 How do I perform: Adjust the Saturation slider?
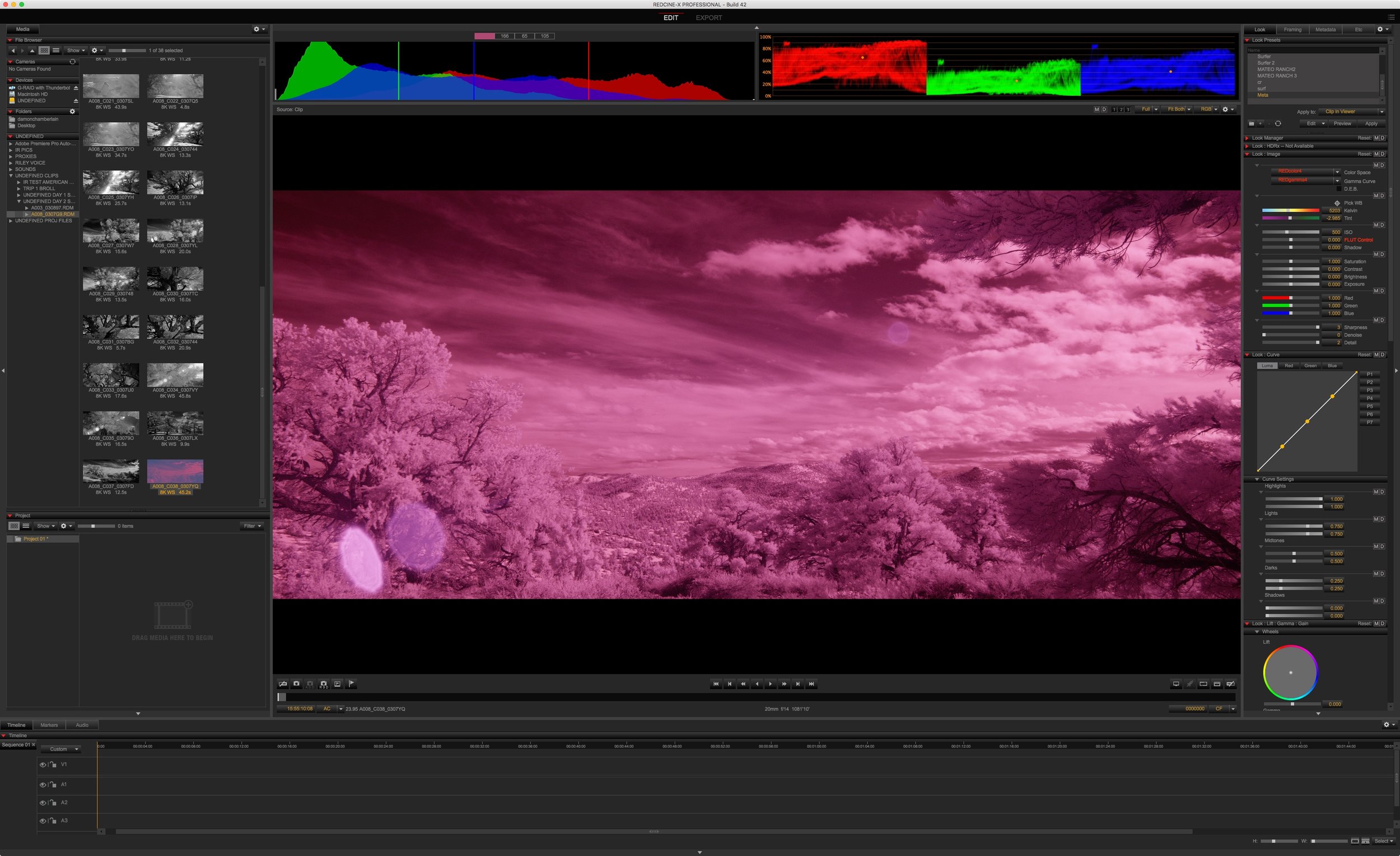(x=1290, y=262)
